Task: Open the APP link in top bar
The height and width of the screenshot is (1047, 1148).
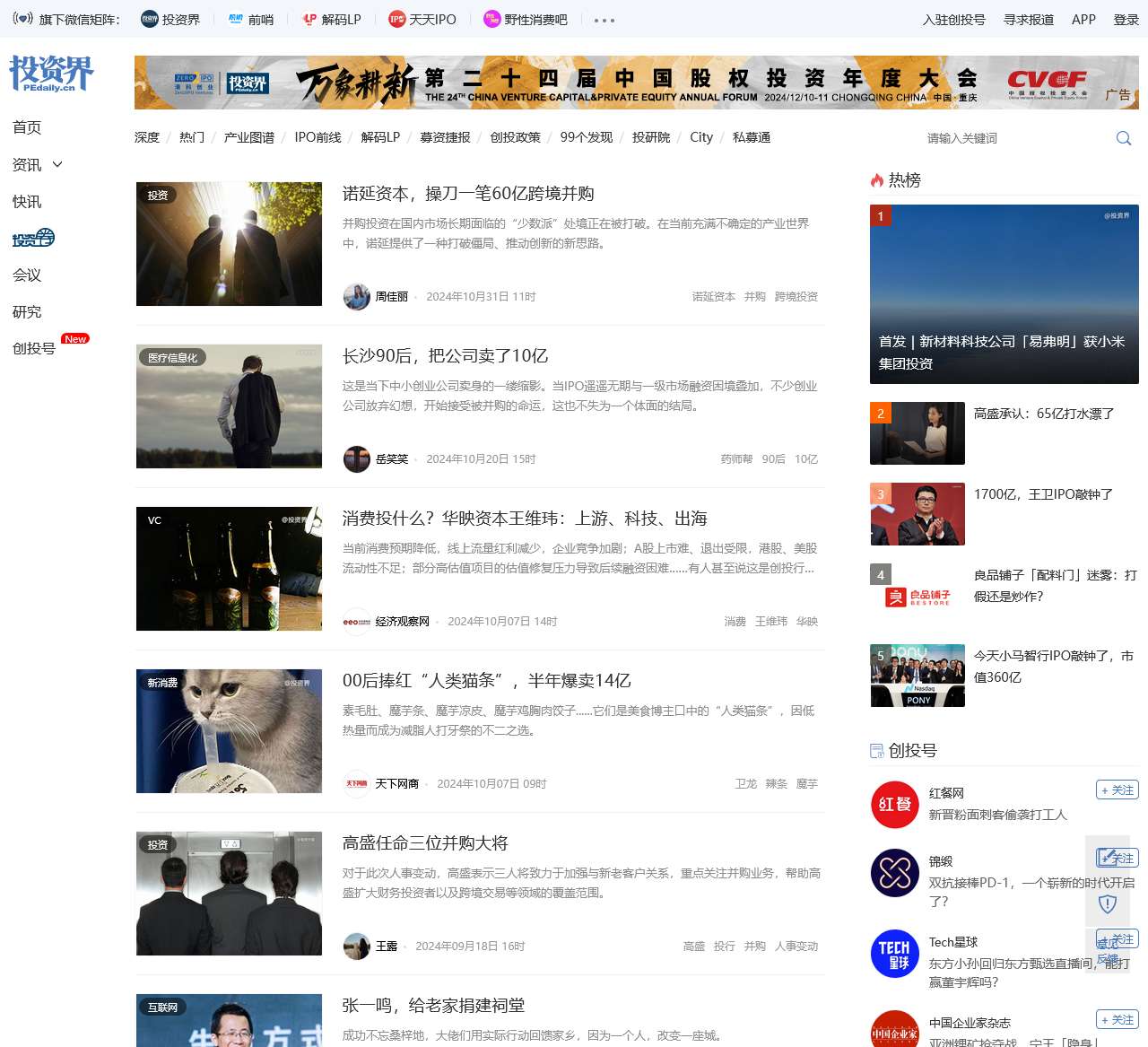Action: tap(1083, 20)
